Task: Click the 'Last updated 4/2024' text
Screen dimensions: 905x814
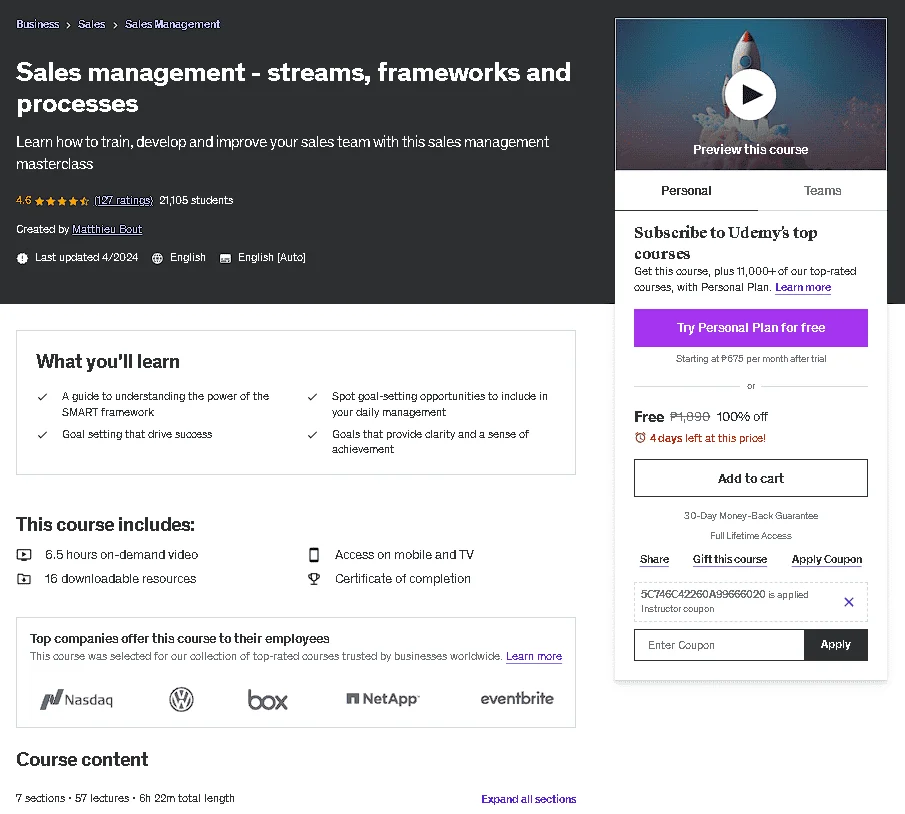Action: click(87, 257)
